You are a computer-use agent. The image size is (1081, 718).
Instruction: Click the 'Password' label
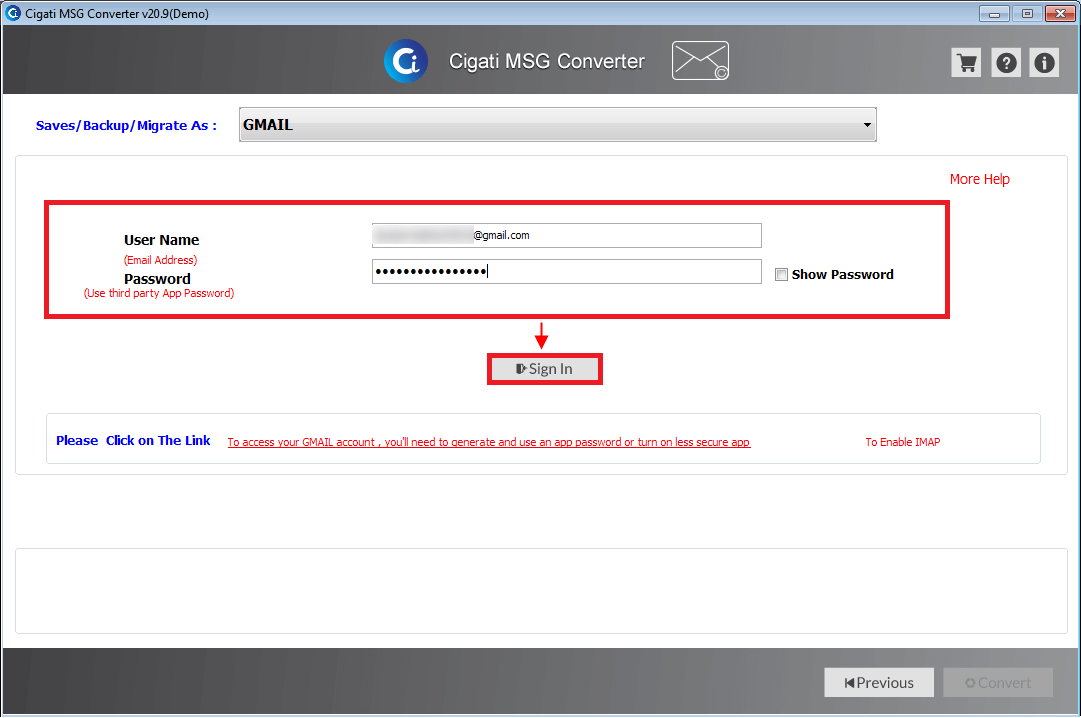point(157,279)
